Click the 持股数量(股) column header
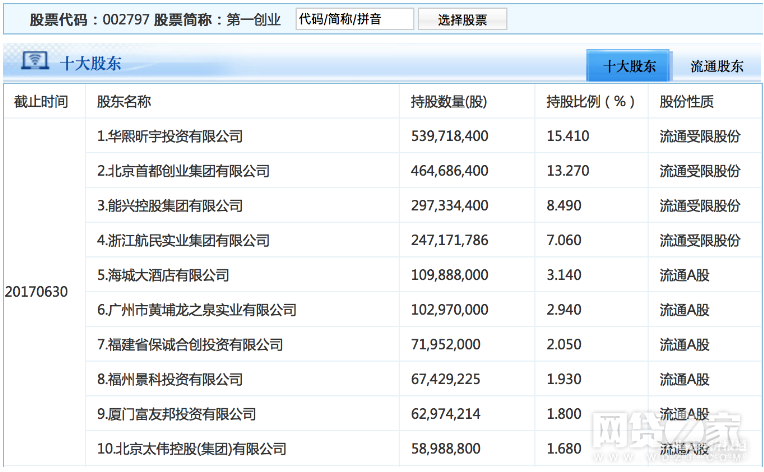 [449, 102]
